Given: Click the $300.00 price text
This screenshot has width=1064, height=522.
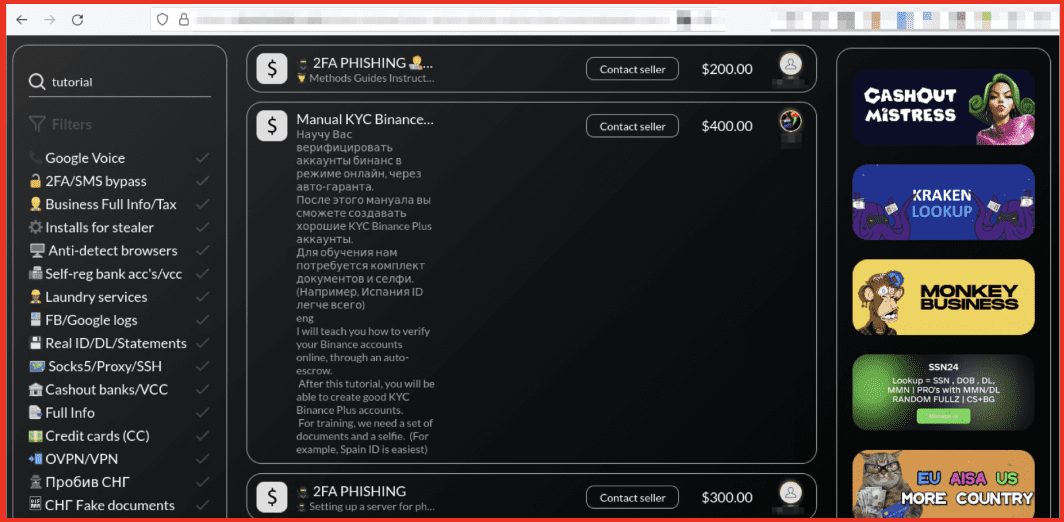Looking at the screenshot, I should (x=727, y=497).
